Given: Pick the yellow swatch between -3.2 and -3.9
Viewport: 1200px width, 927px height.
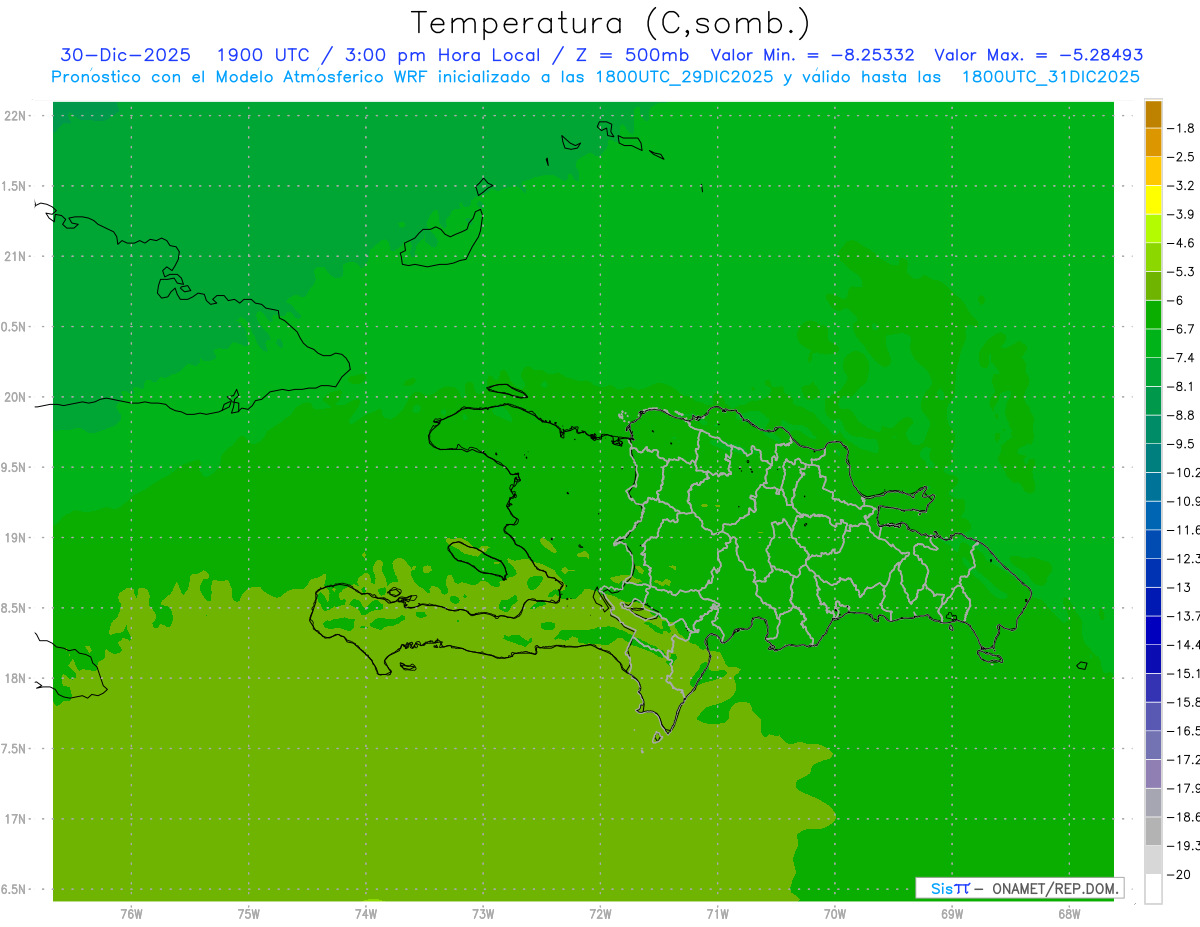Looking at the screenshot, I should point(1153,200).
